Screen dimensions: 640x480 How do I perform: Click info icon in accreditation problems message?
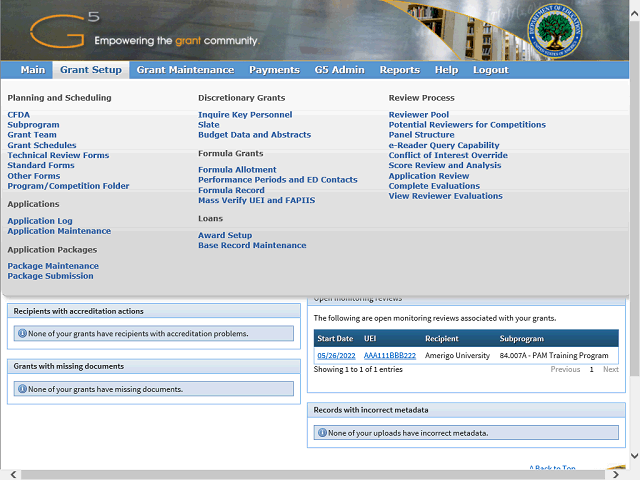click(x=22, y=334)
